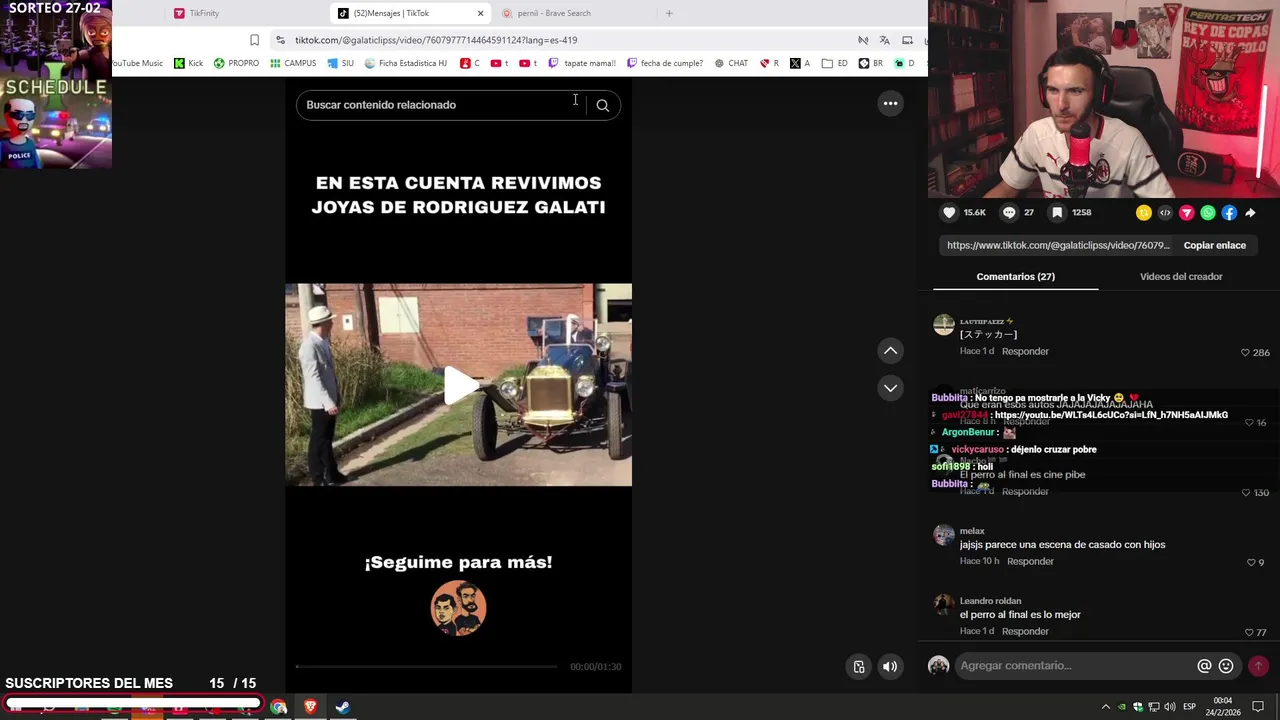This screenshot has width=1280, height=720.
Task: Open the Kick bookmark
Action: (188, 63)
